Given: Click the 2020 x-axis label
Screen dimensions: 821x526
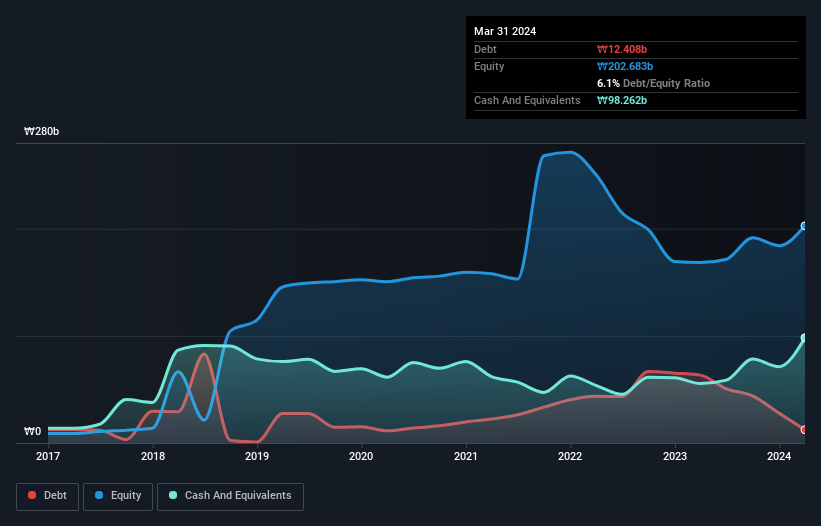Looking at the screenshot, I should click(x=361, y=456).
